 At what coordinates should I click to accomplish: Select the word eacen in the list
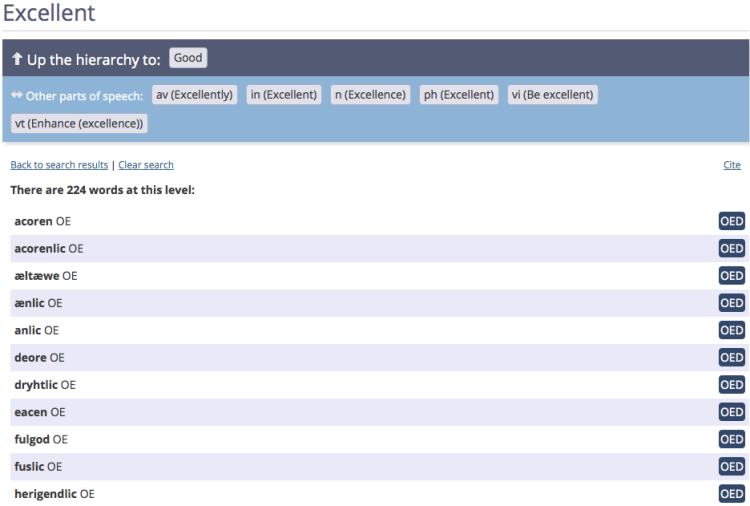tap(31, 412)
